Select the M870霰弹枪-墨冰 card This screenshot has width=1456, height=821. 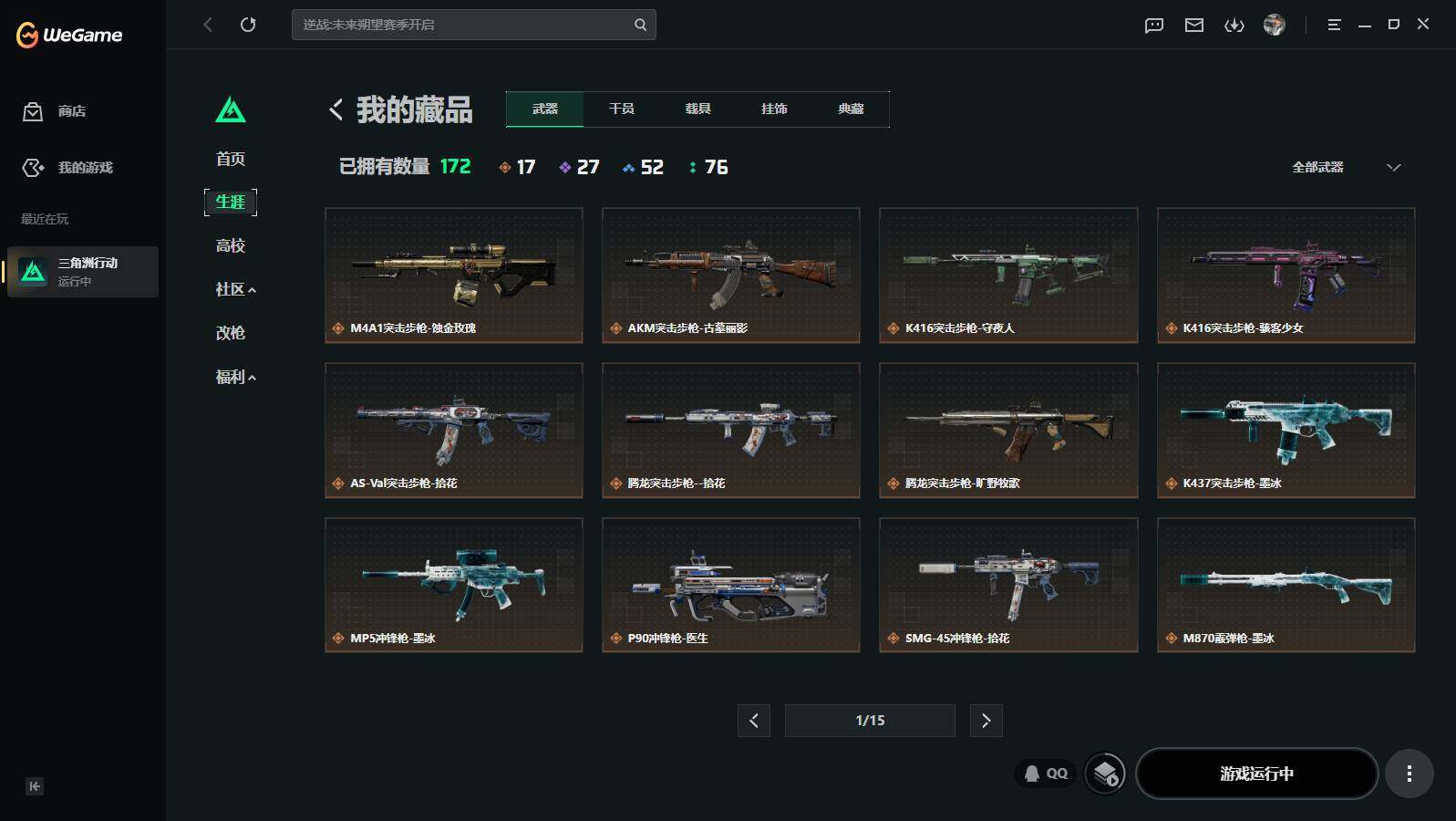click(1286, 586)
